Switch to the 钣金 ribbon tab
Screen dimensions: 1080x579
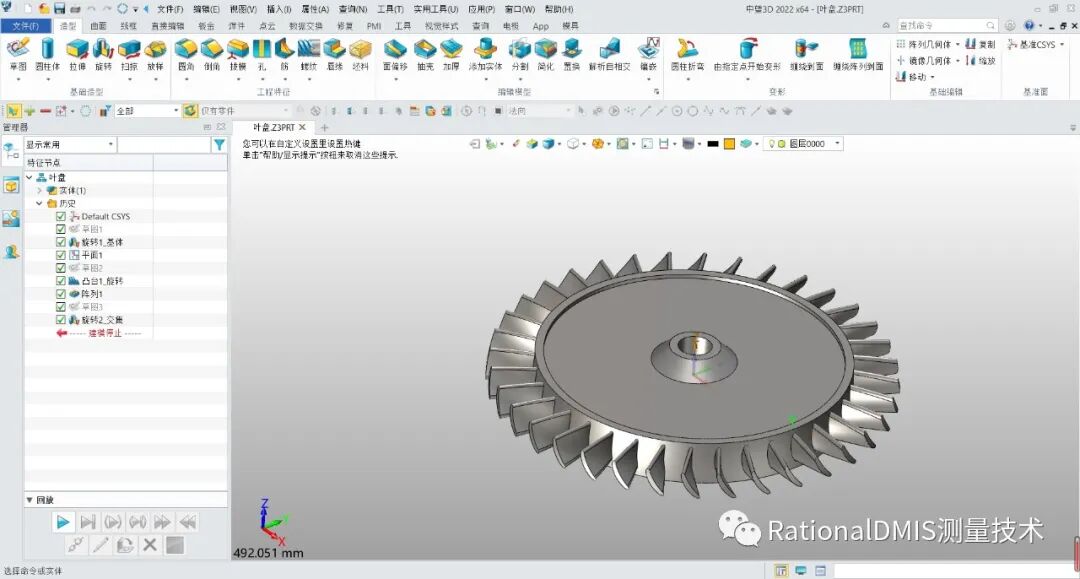[x=206, y=25]
